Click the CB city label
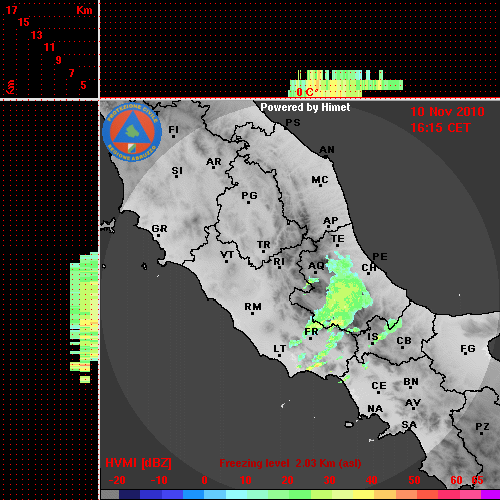 pos(404,341)
